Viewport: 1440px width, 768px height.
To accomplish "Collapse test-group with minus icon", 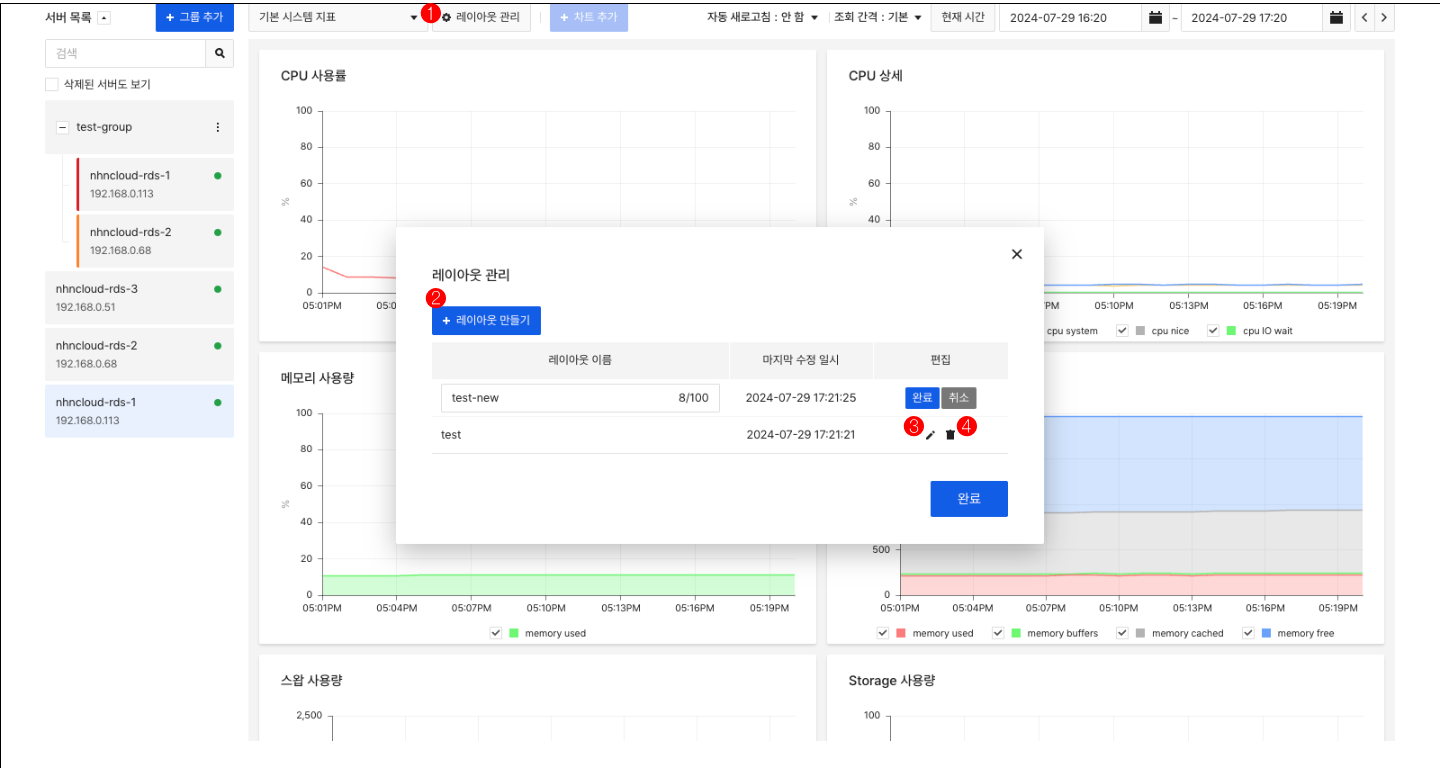I will (x=62, y=127).
